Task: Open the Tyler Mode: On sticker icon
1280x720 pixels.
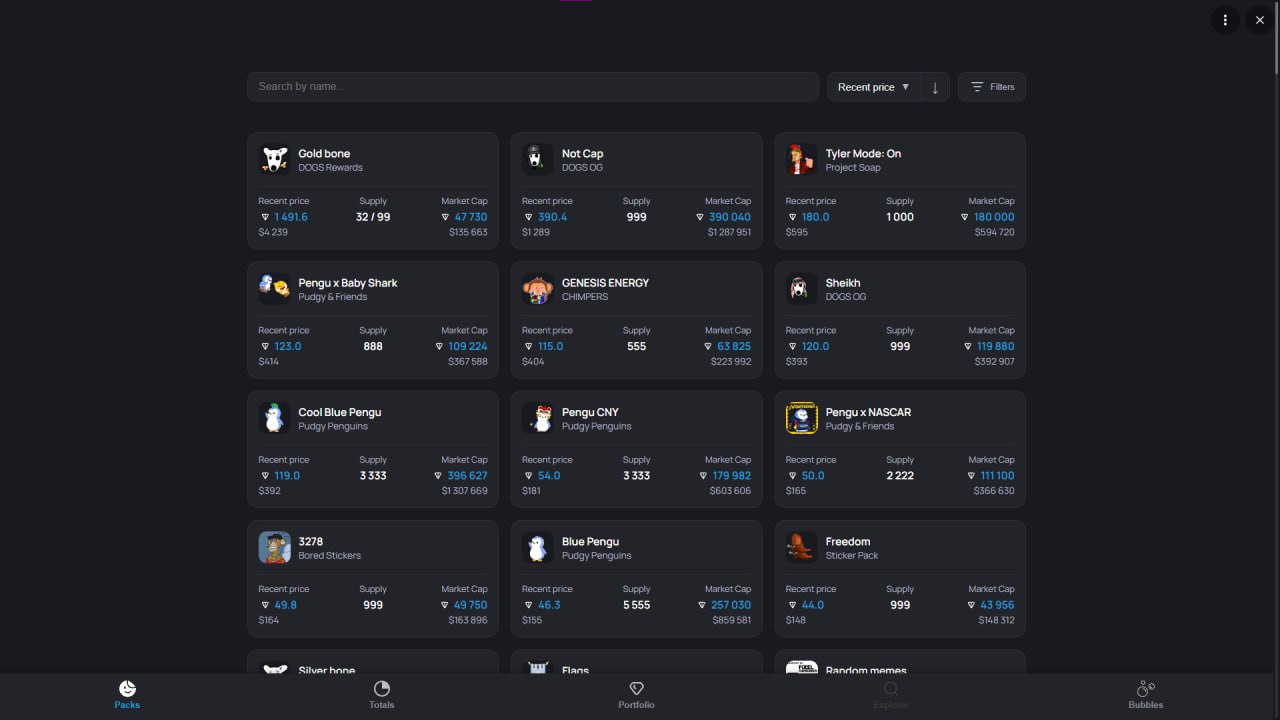Action: (802, 159)
